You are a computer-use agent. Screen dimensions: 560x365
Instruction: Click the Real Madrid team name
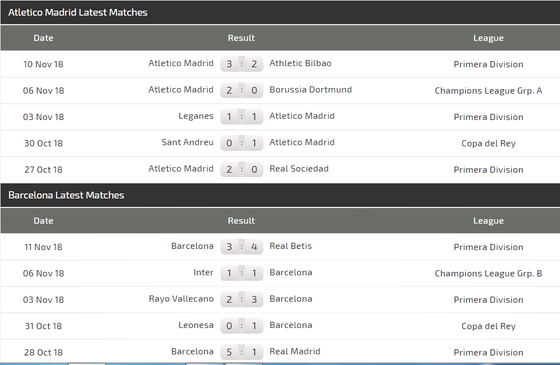[x=295, y=351]
